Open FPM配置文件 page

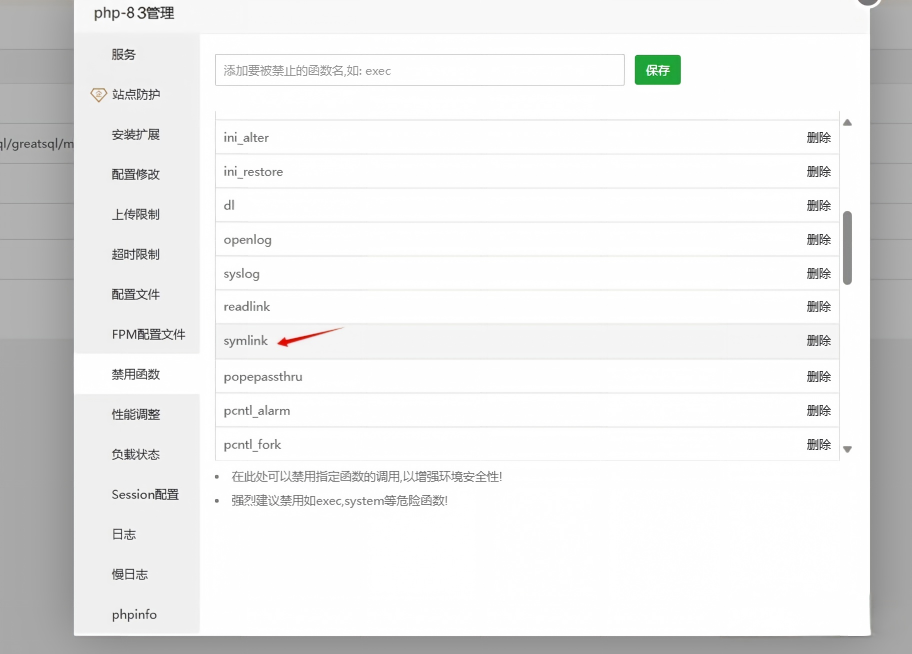[x=148, y=335]
